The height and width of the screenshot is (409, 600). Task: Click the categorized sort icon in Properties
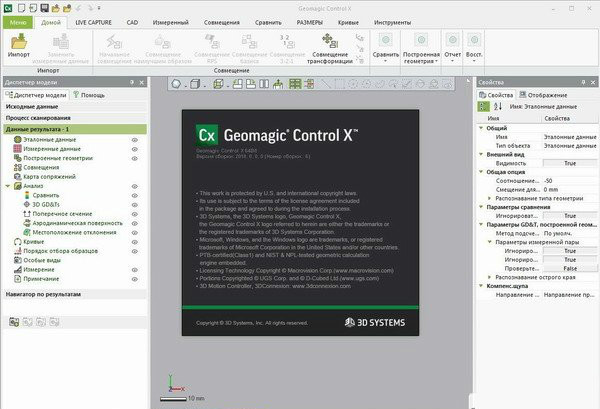(484, 107)
